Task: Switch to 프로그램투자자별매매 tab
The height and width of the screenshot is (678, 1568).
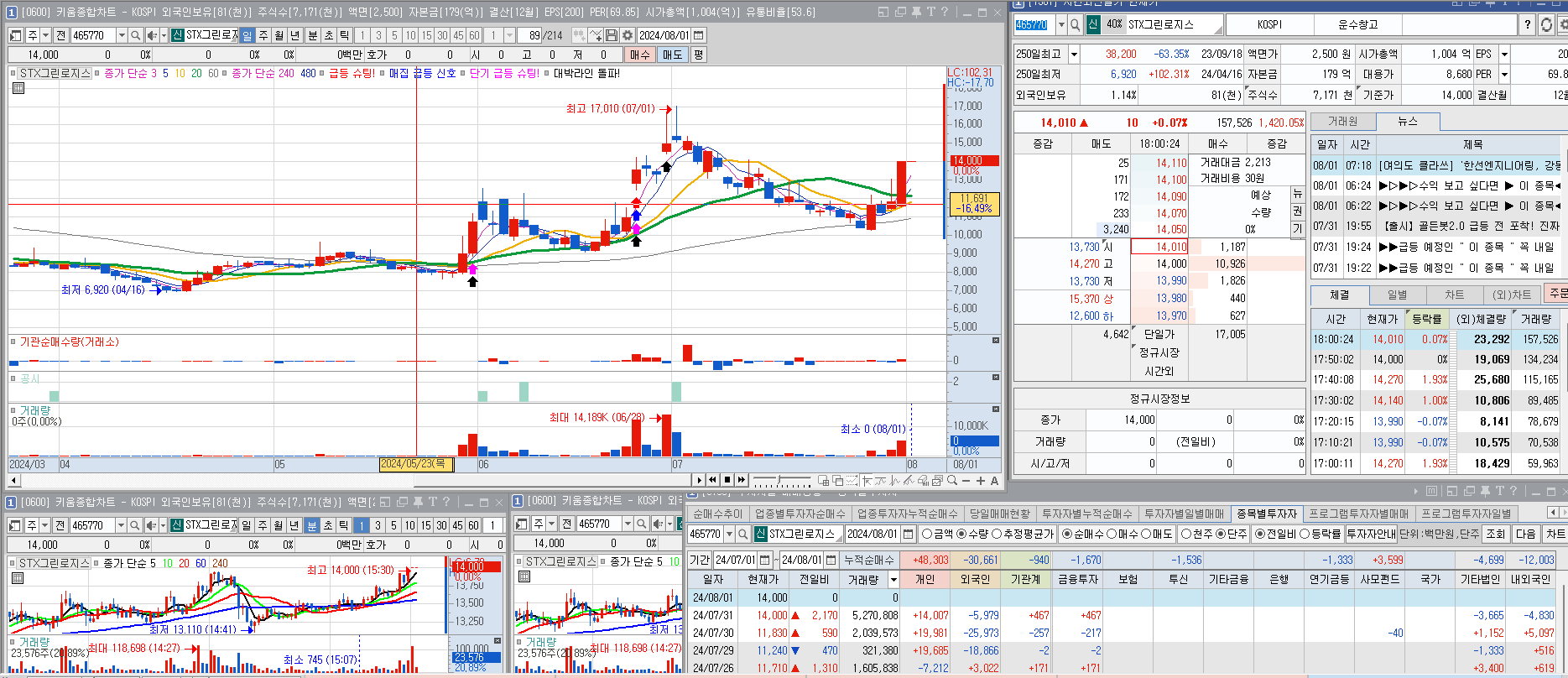Action: coord(1359,514)
